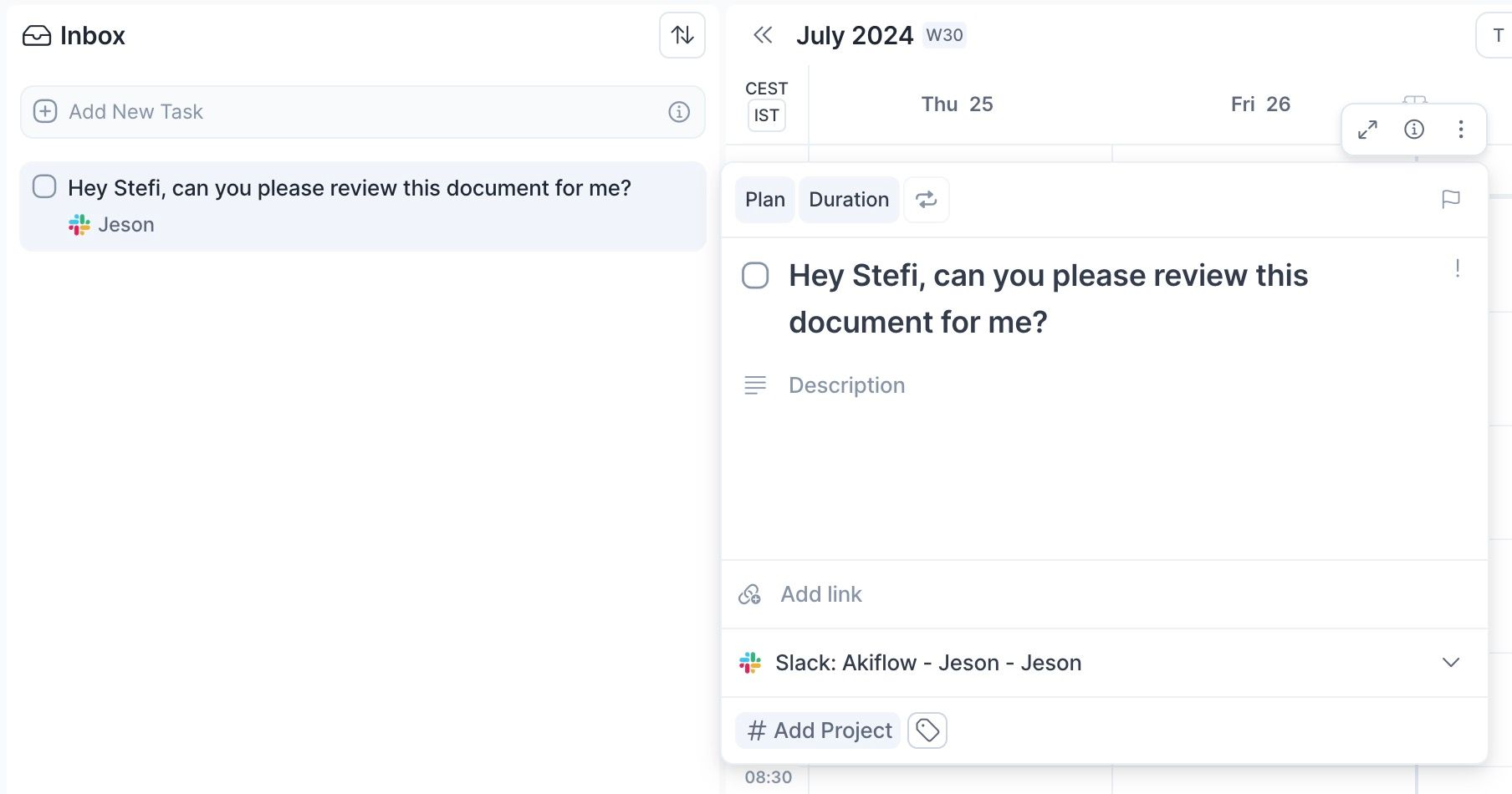Toggle the IST time zone
Viewport: 1512px width, 794px height.
coord(767,115)
